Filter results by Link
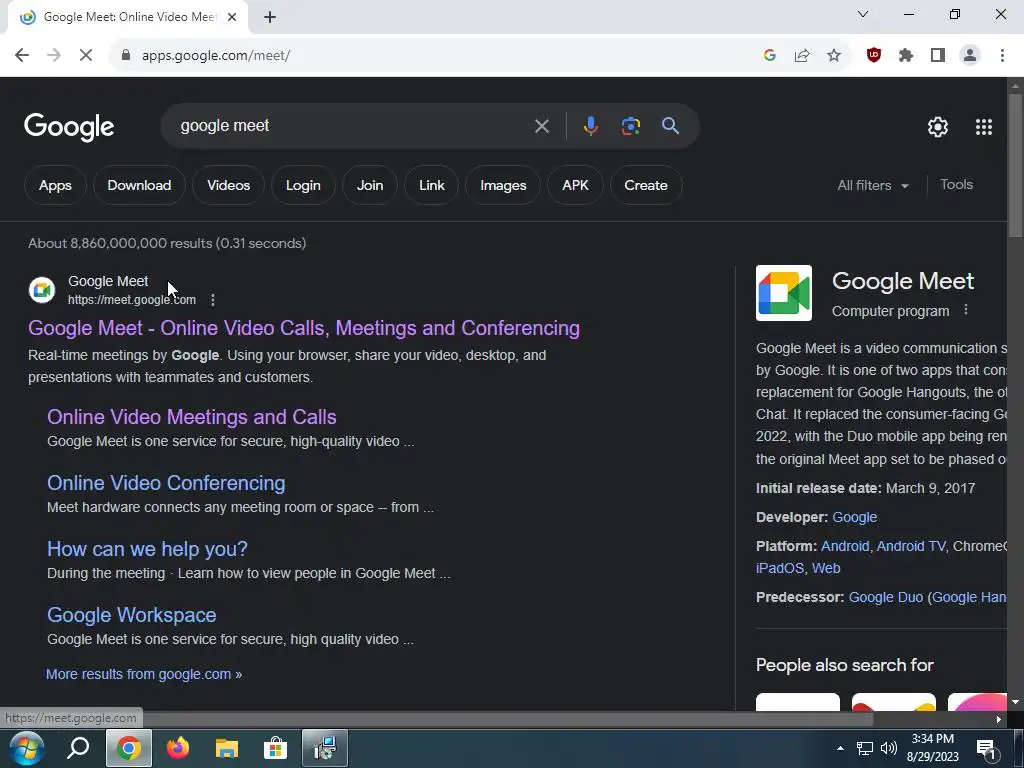This screenshot has width=1024, height=768. pos(432,185)
